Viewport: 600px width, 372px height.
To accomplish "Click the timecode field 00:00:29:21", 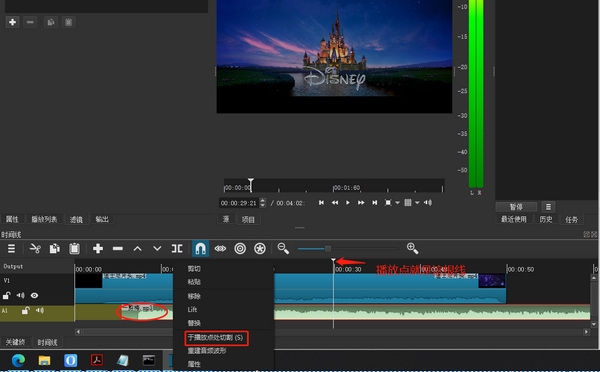I will pos(238,203).
